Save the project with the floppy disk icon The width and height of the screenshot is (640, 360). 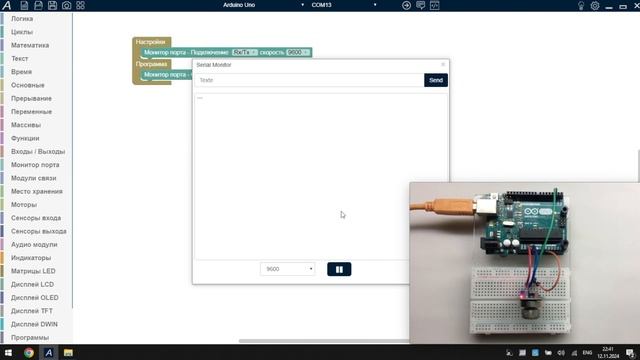pyautogui.click(x=52, y=5)
